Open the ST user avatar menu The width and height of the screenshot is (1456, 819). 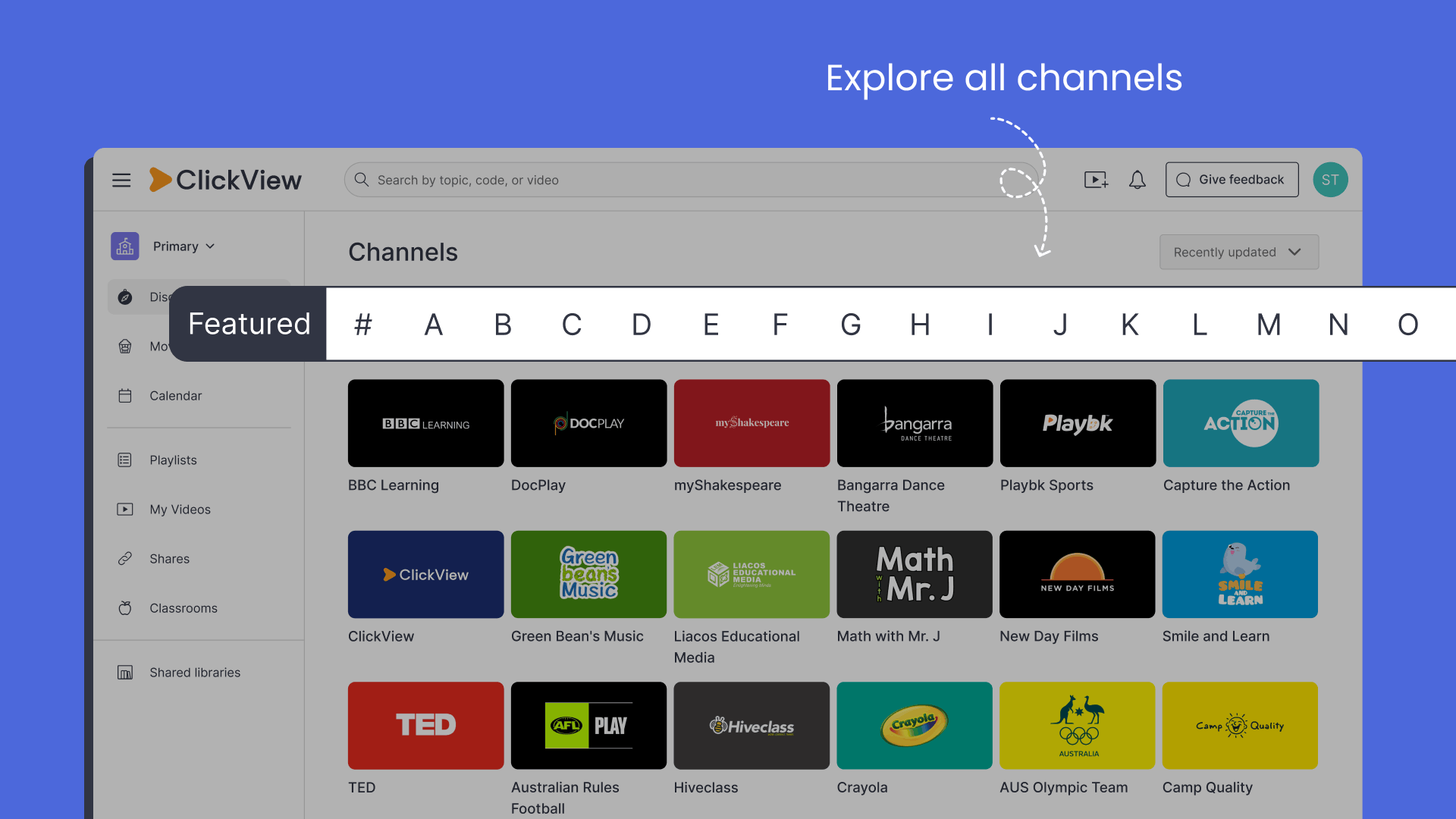[1330, 180]
